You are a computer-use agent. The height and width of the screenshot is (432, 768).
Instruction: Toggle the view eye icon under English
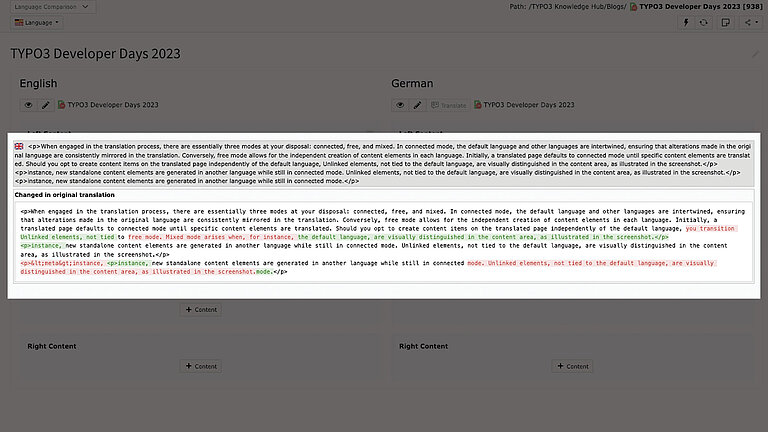point(28,104)
